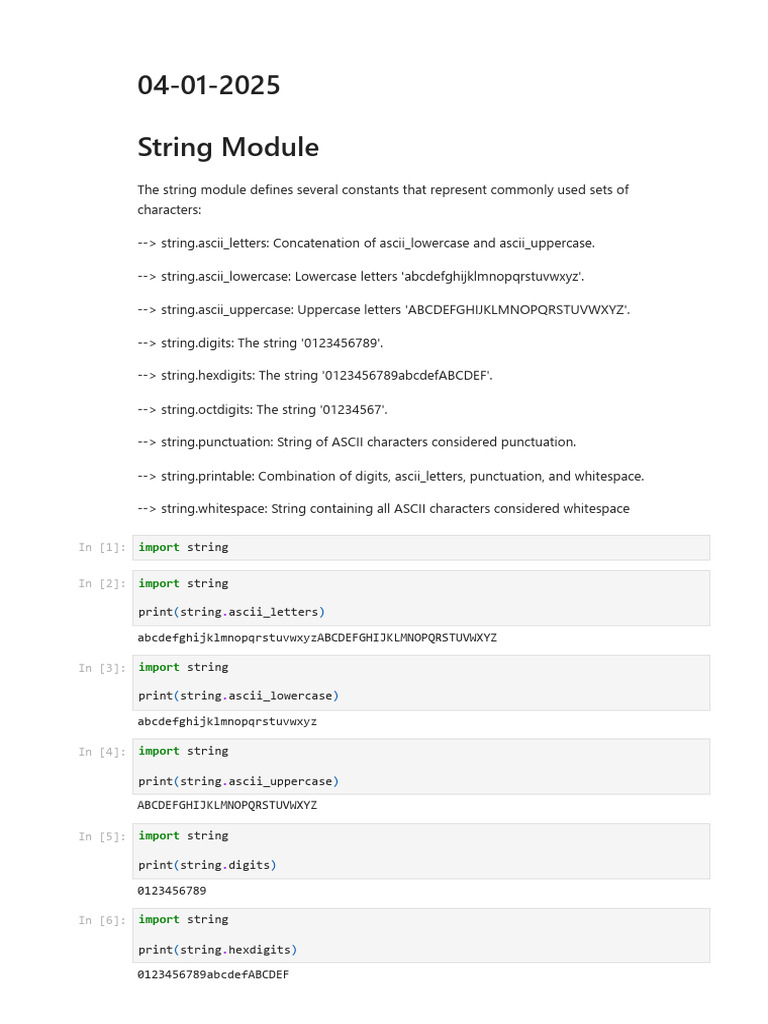
Task: Click print(string.digits) code line
Action: click(x=207, y=864)
